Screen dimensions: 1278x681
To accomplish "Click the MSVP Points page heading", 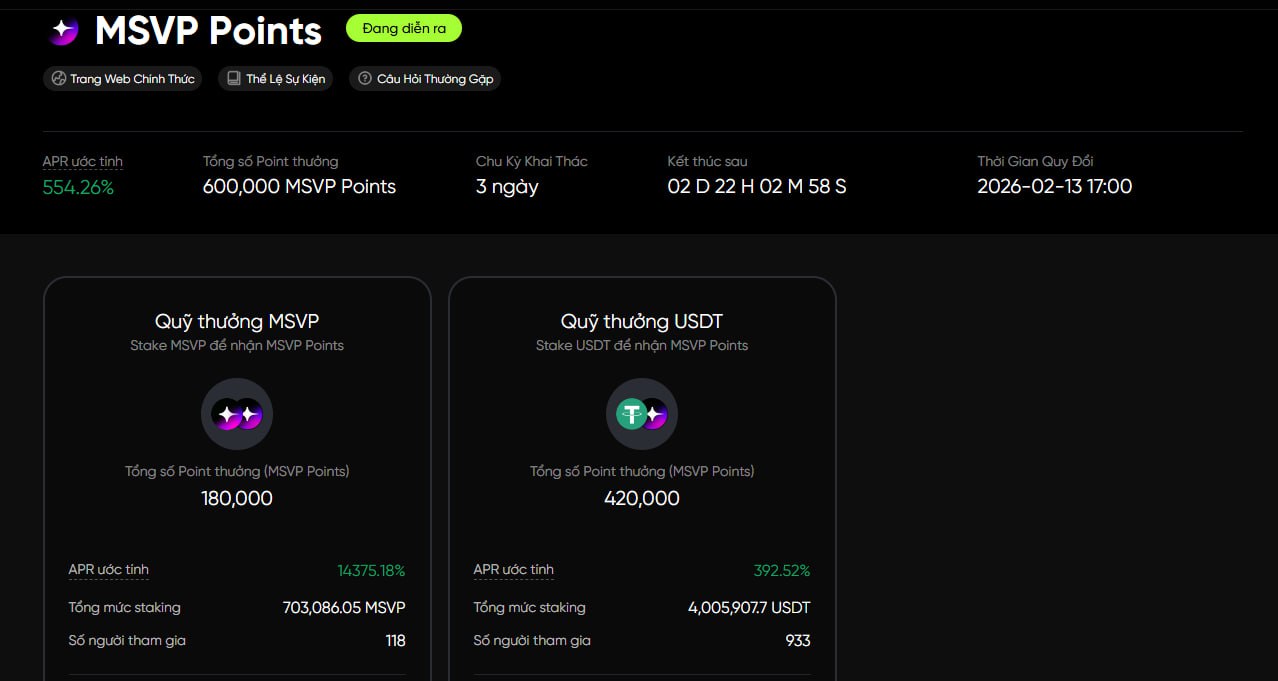I will click(x=208, y=31).
